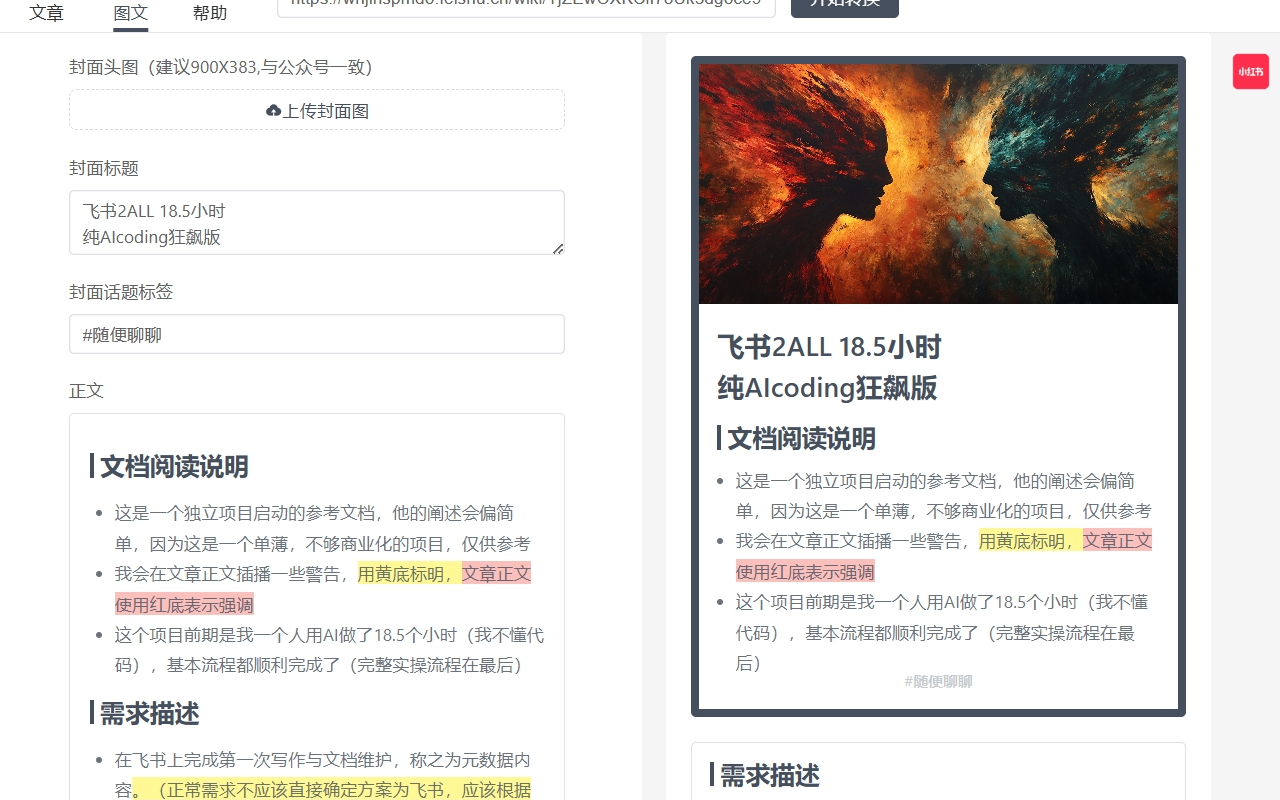The image size is (1280, 800).
Task: Click the 封面标题 text area
Action: click(x=317, y=223)
